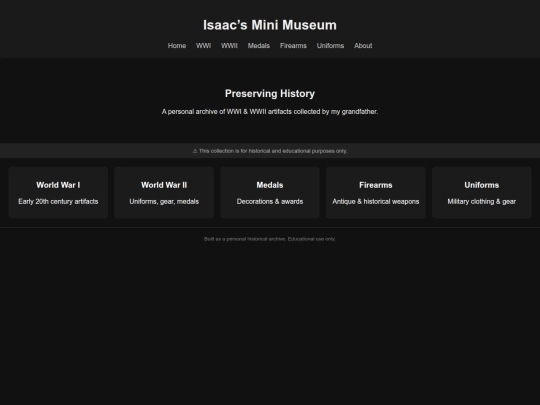Click the educational purposes notice text
The width and height of the screenshot is (540, 405).
tap(273, 151)
